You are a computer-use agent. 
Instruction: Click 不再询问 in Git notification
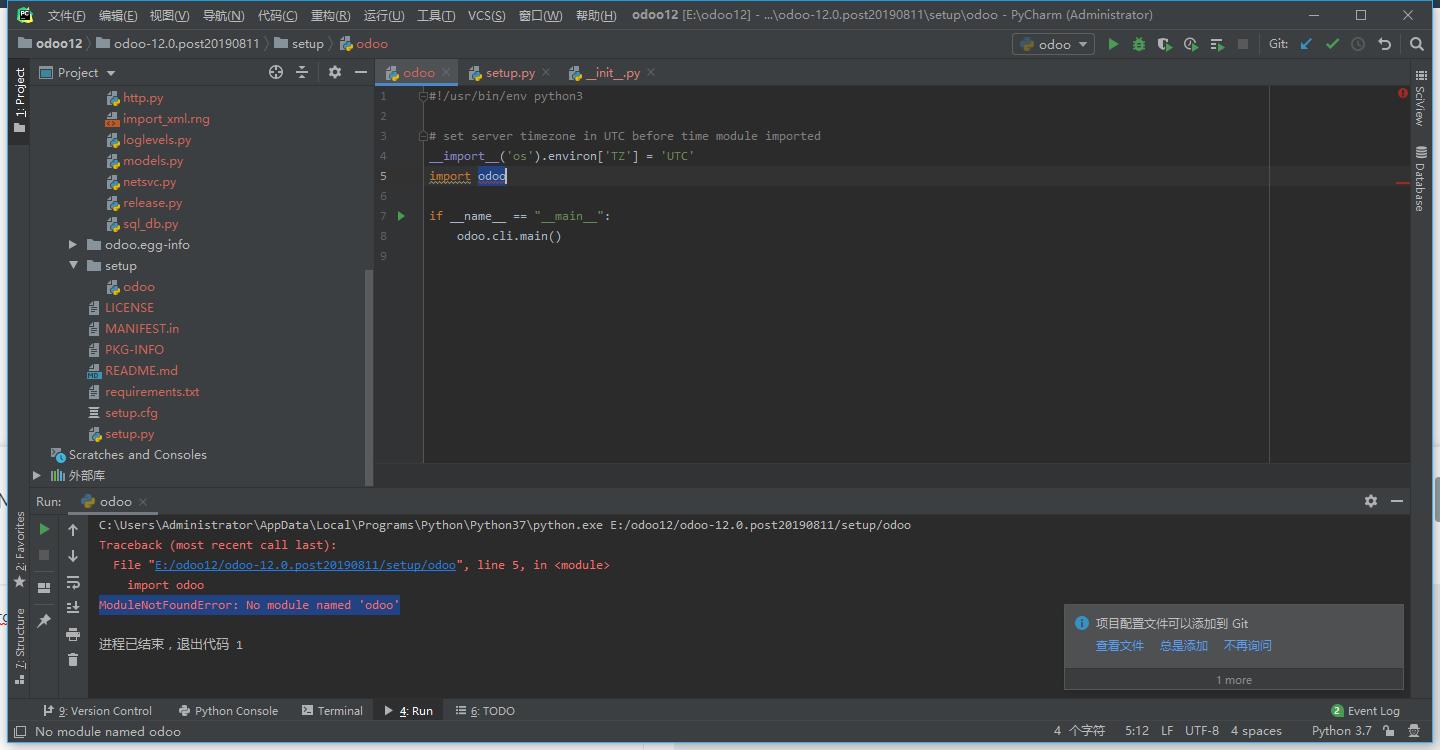point(1248,646)
